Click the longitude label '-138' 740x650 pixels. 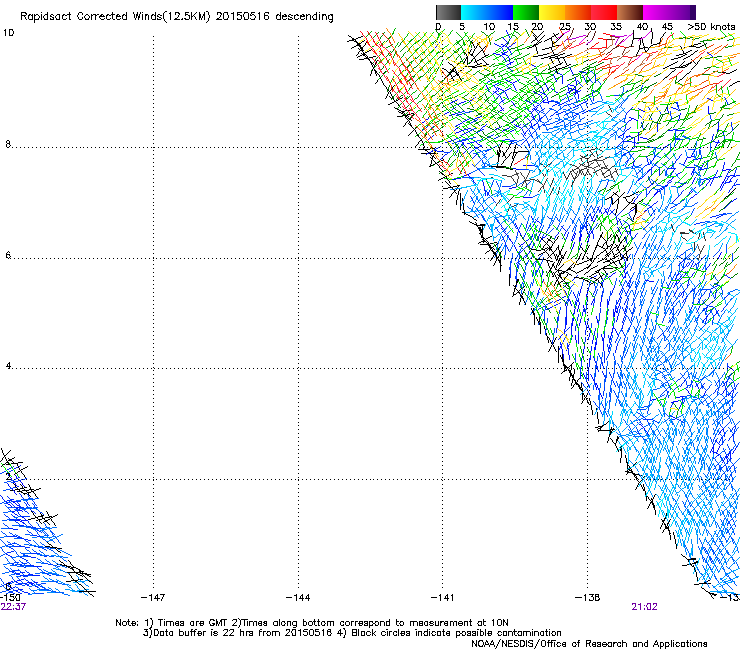588,598
